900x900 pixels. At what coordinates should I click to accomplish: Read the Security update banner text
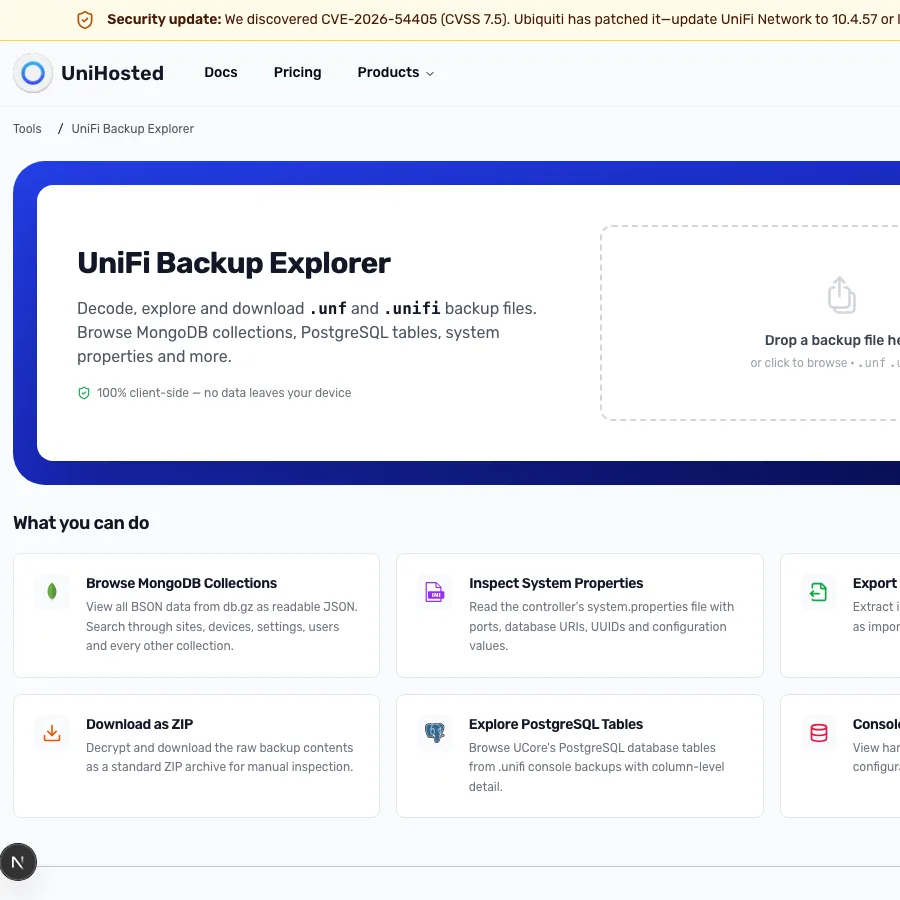[503, 20]
